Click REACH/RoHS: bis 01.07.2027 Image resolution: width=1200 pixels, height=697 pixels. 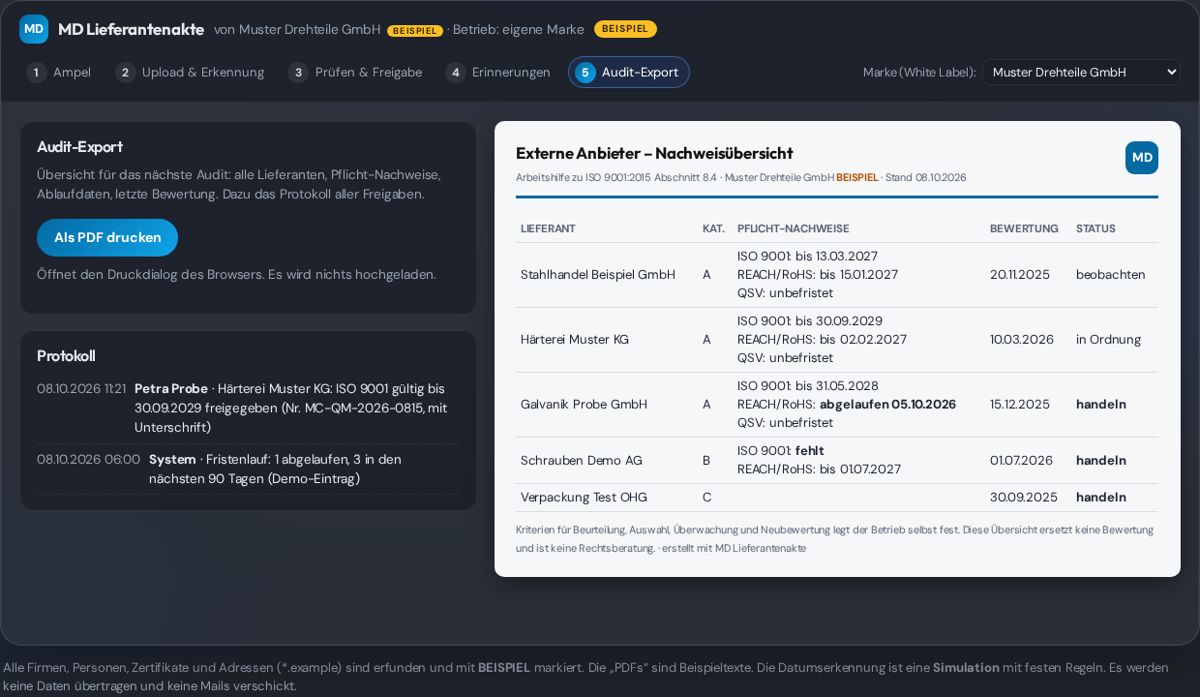[819, 470]
